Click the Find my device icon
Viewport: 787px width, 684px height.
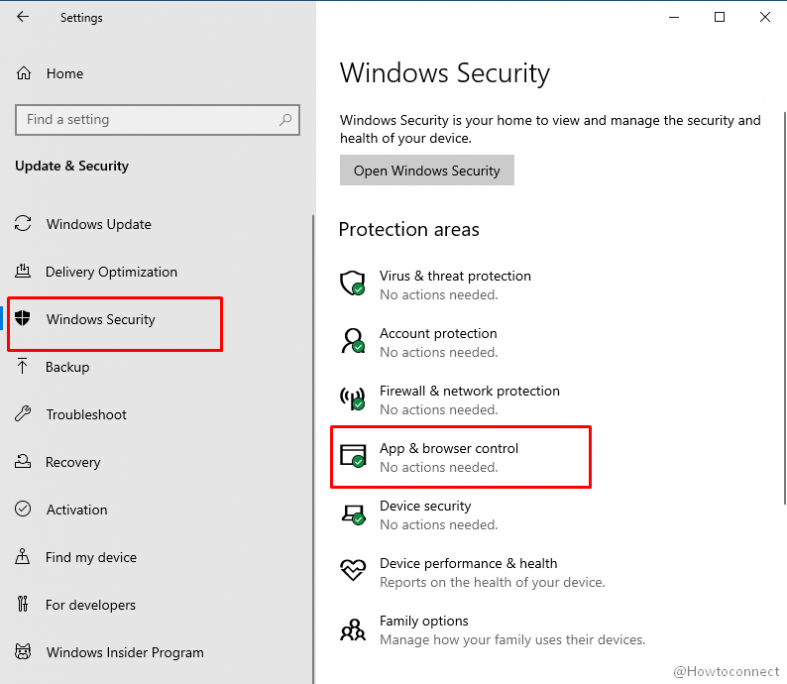[23, 556]
